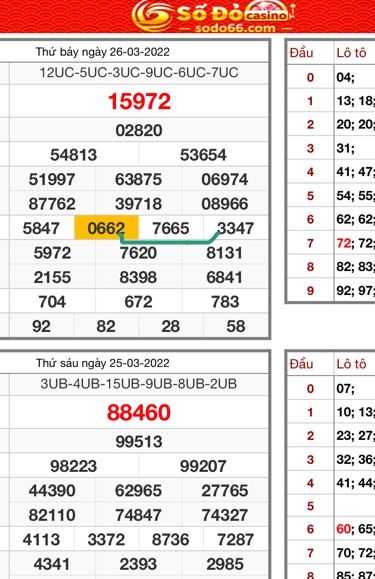375x579 pixels.
Task: Click the code row 3UB-4UB-15UB-9UB-8UB-2UB
Action: point(139,384)
